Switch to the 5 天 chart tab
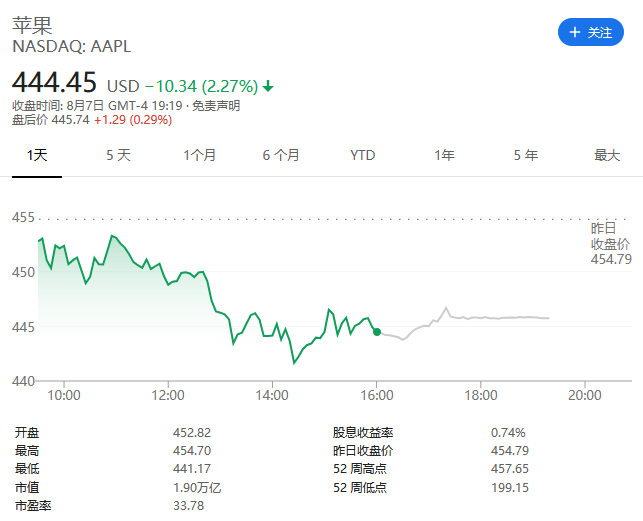The image size is (643, 521). (x=118, y=155)
